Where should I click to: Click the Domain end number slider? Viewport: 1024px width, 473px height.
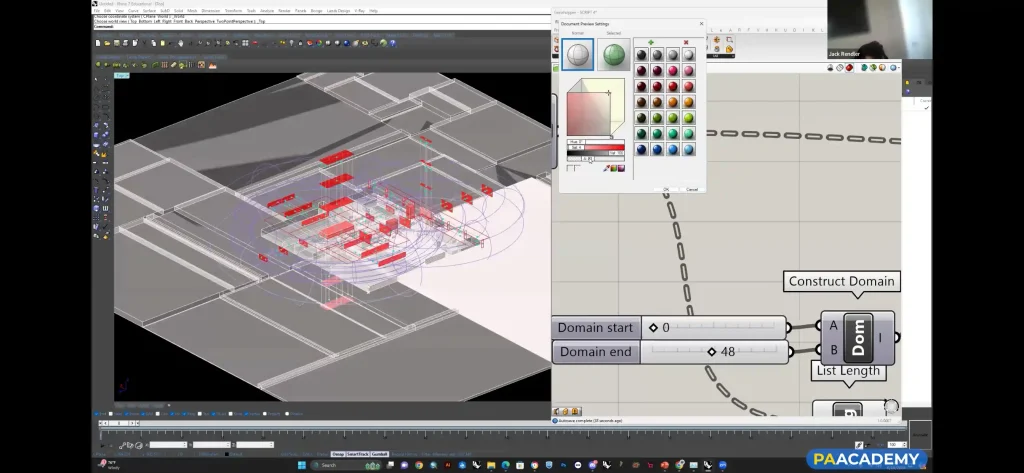[x=711, y=351]
